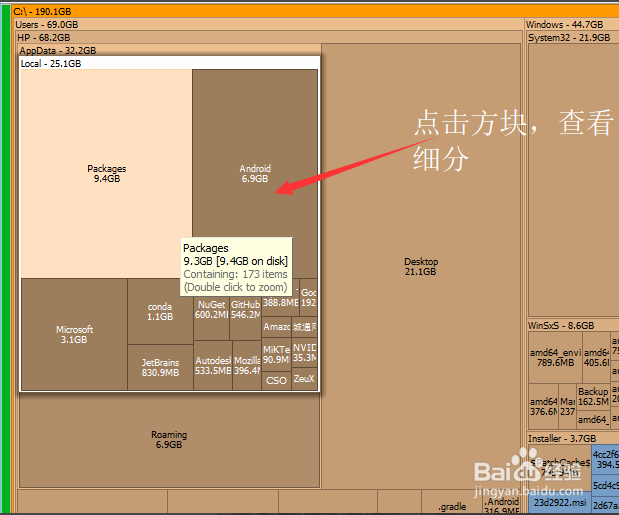This screenshot has width=619, height=515.
Task: Select the HP 68.2GB folder header
Action: (268, 37)
